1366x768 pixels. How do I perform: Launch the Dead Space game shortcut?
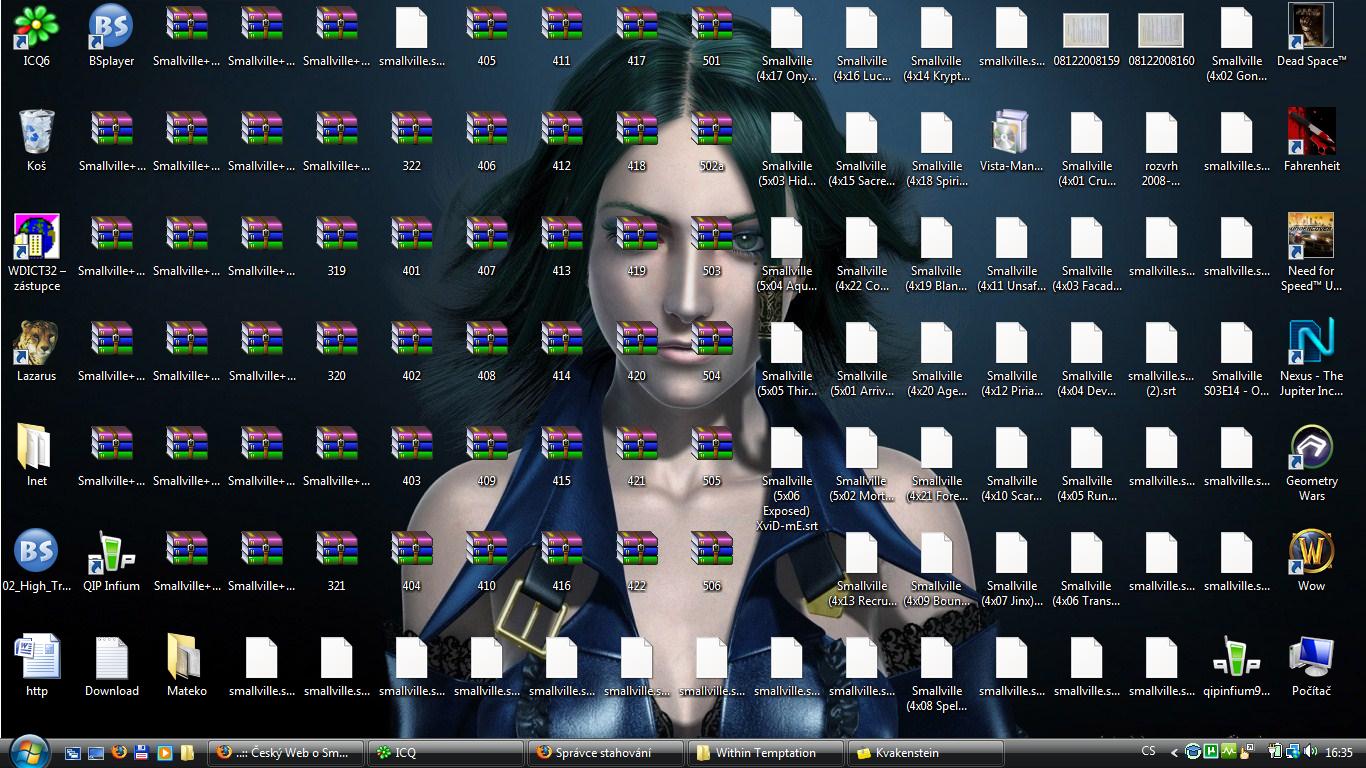click(1311, 28)
